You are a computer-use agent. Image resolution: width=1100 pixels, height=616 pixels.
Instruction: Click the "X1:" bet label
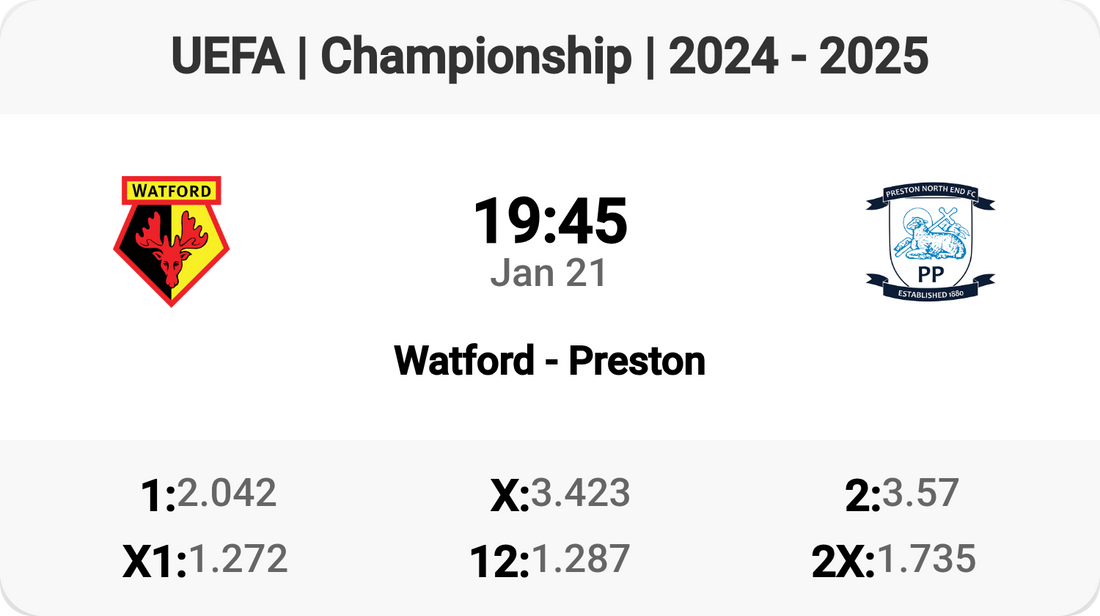point(154,562)
